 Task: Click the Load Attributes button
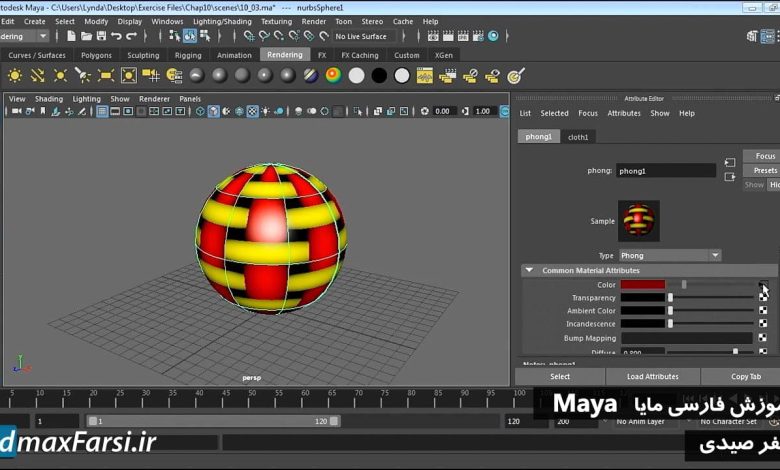tap(652, 377)
